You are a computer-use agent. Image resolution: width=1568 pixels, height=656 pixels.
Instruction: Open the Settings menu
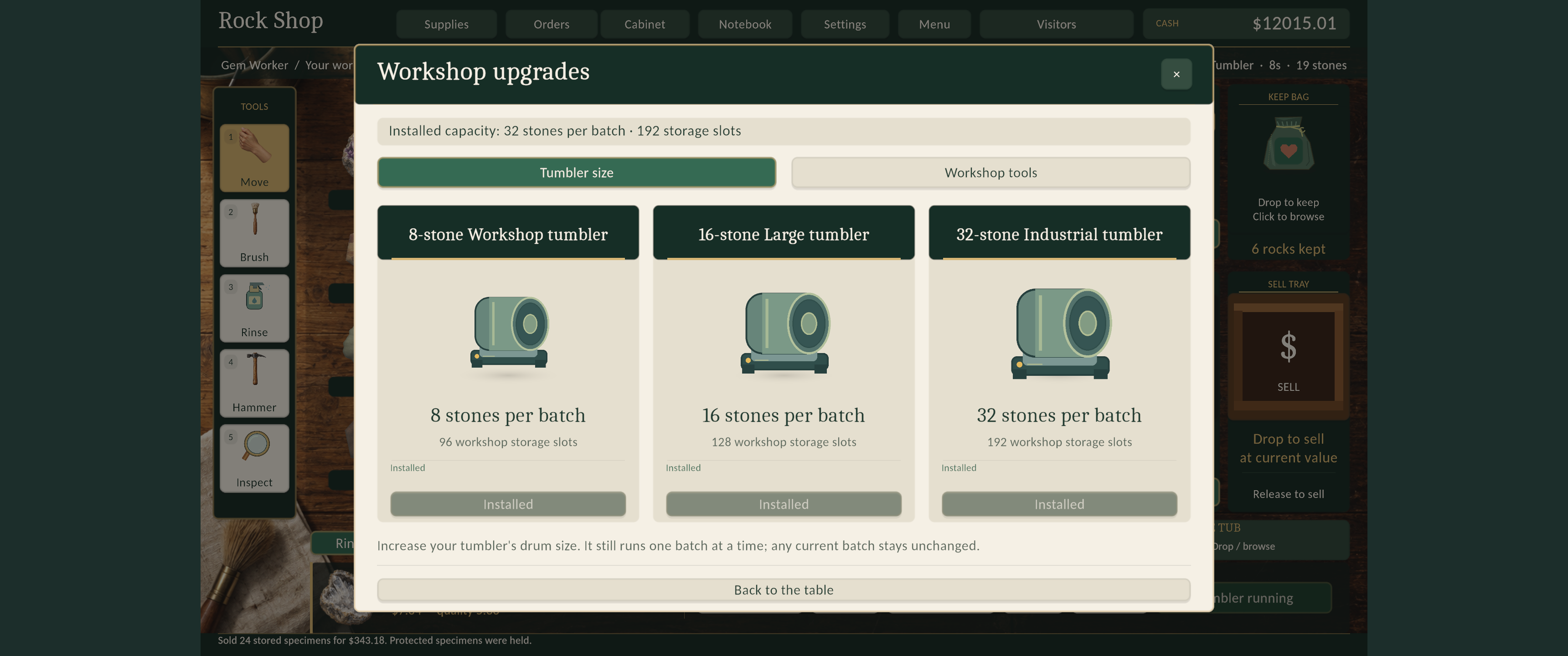click(845, 24)
